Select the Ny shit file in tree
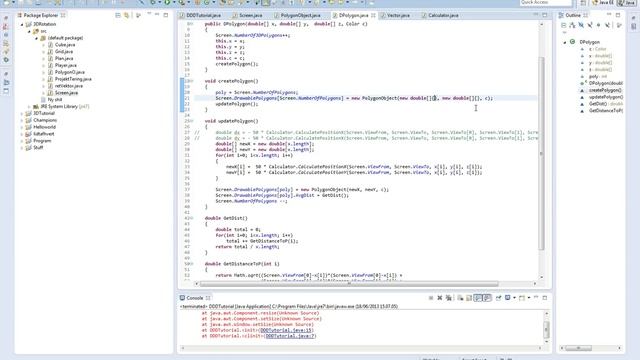This screenshot has height=360, width=640. point(55,100)
